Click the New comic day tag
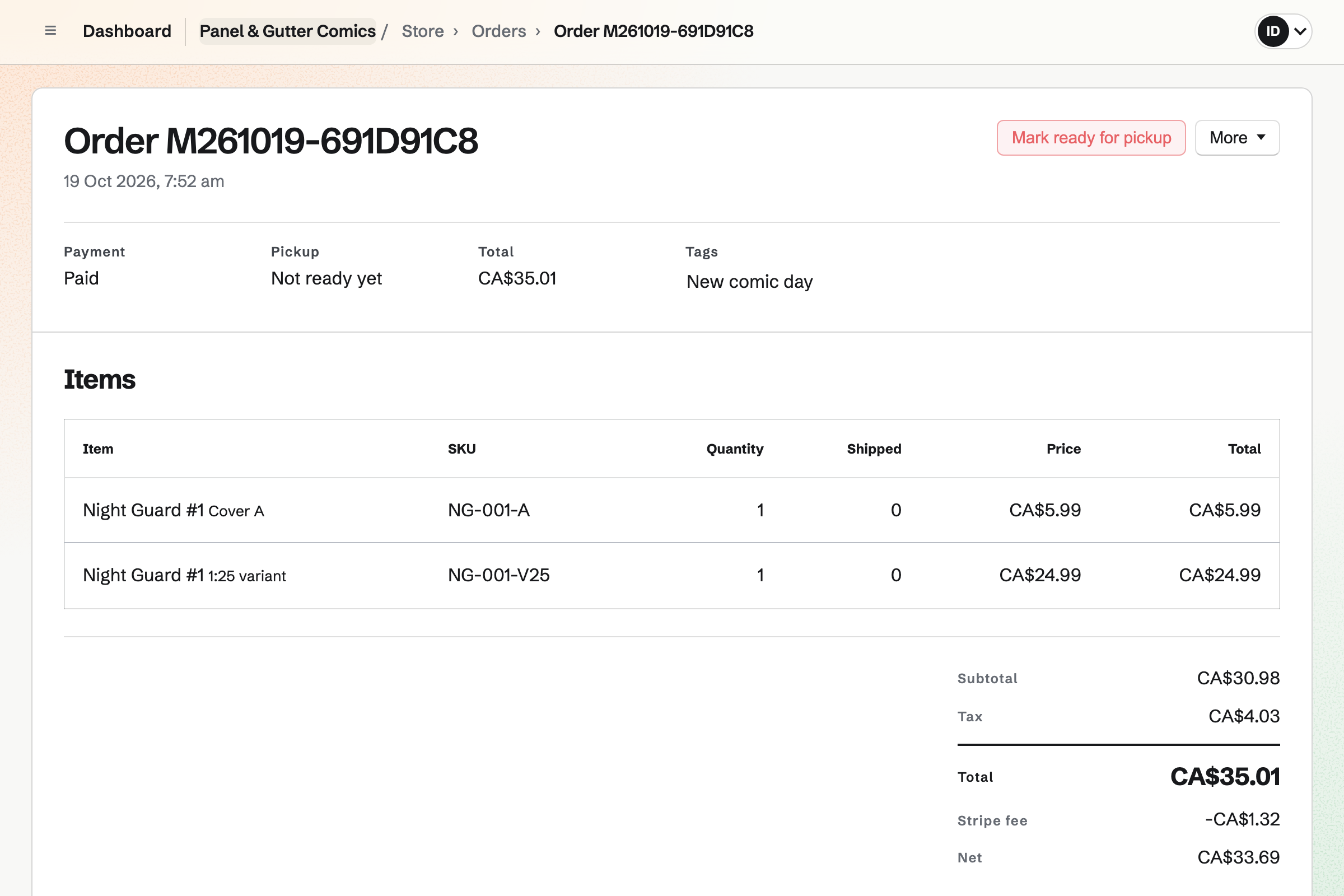Viewport: 1344px width, 896px height. click(749, 282)
